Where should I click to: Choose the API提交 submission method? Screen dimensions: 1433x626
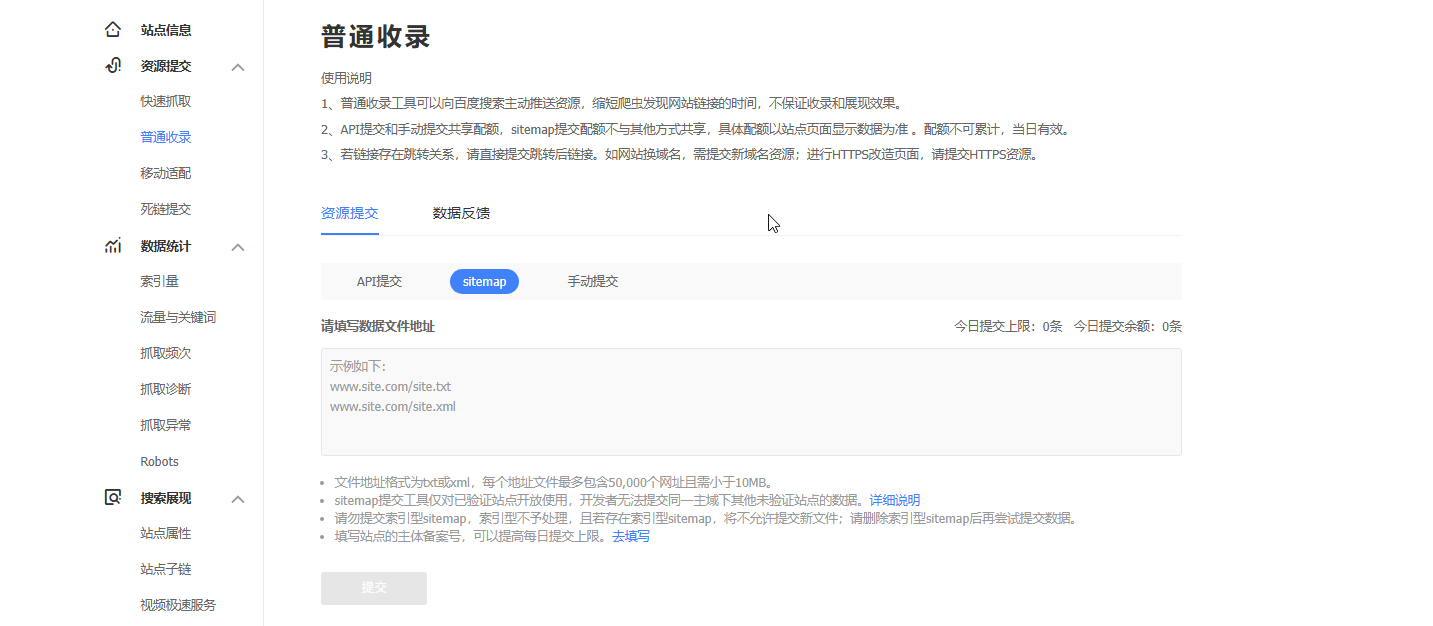(379, 282)
